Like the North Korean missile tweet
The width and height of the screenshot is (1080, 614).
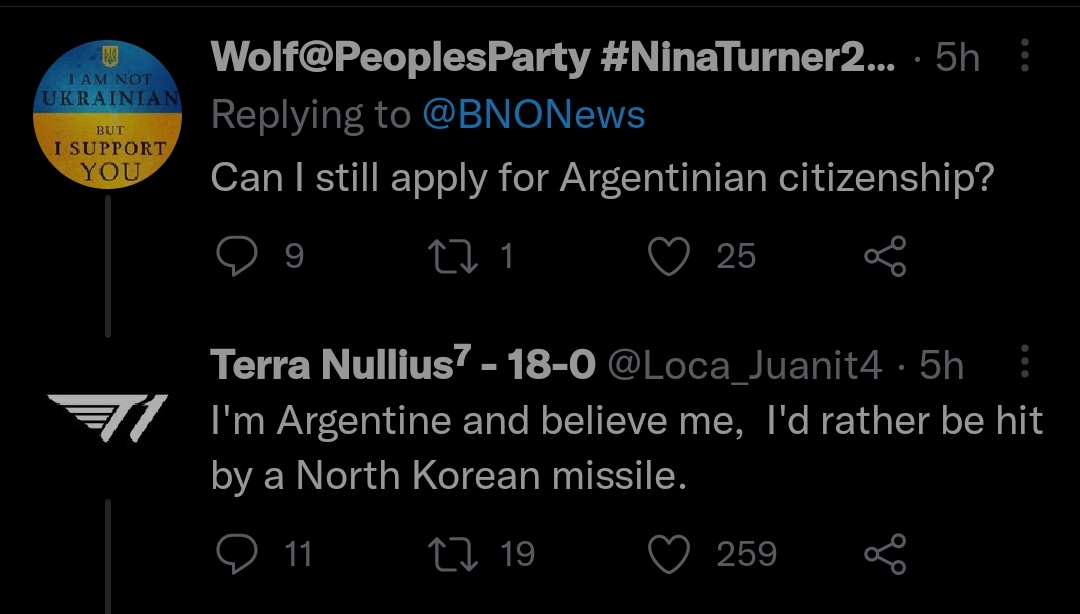(x=670, y=553)
